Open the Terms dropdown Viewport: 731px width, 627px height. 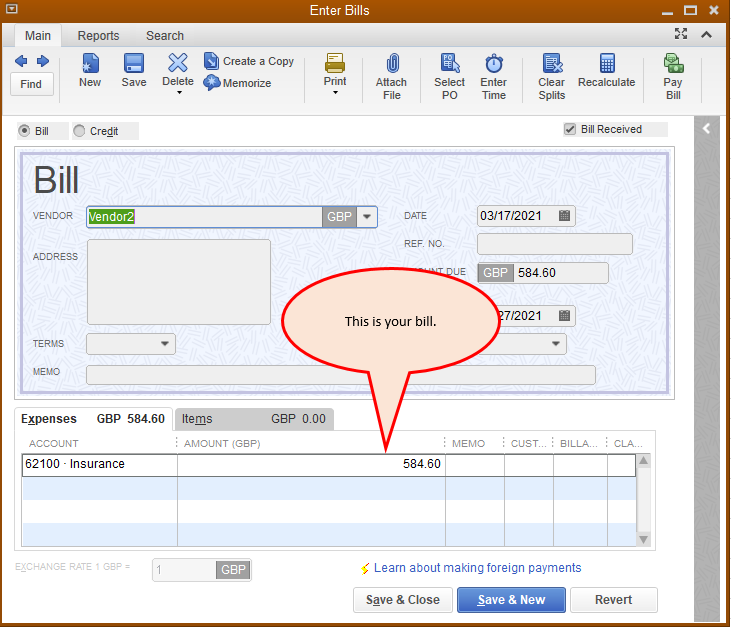coord(165,344)
